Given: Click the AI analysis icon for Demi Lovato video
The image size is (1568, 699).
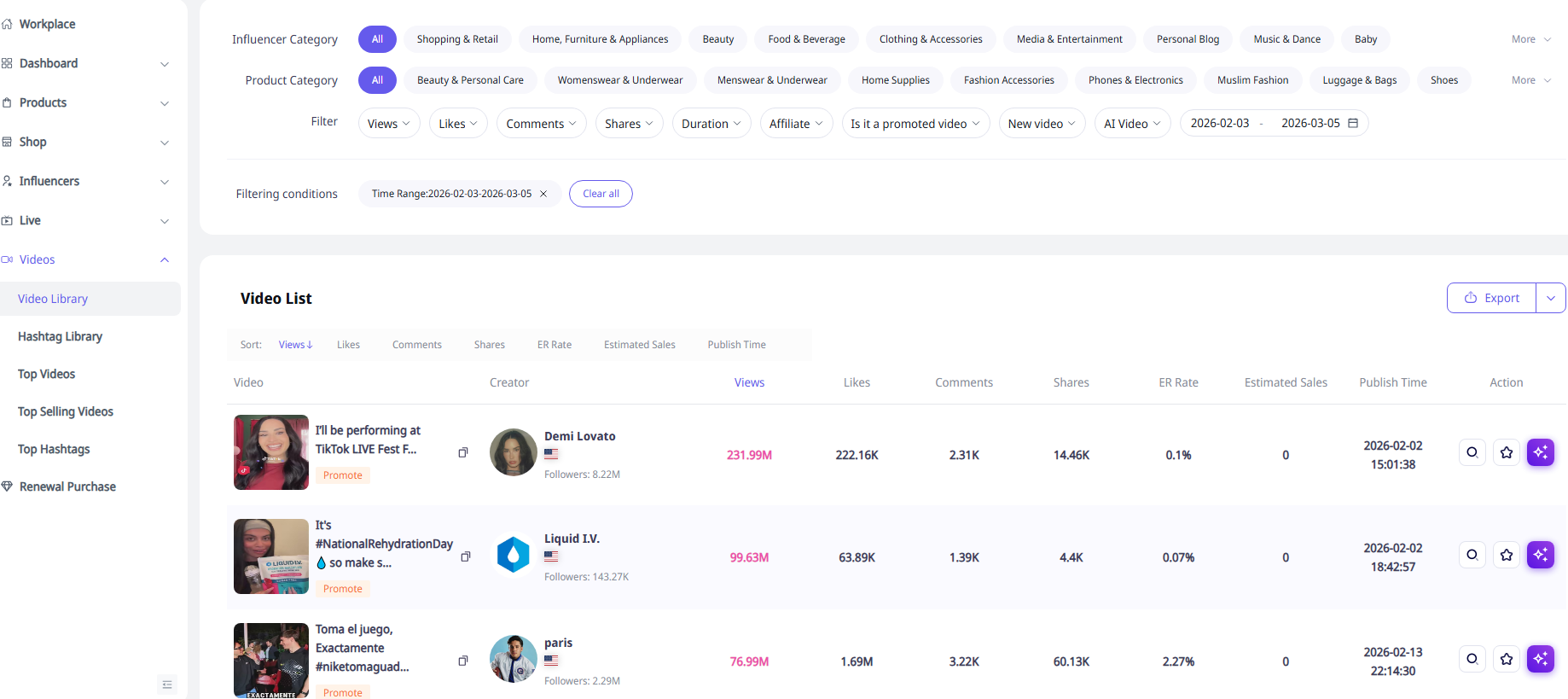Looking at the screenshot, I should [1540, 452].
